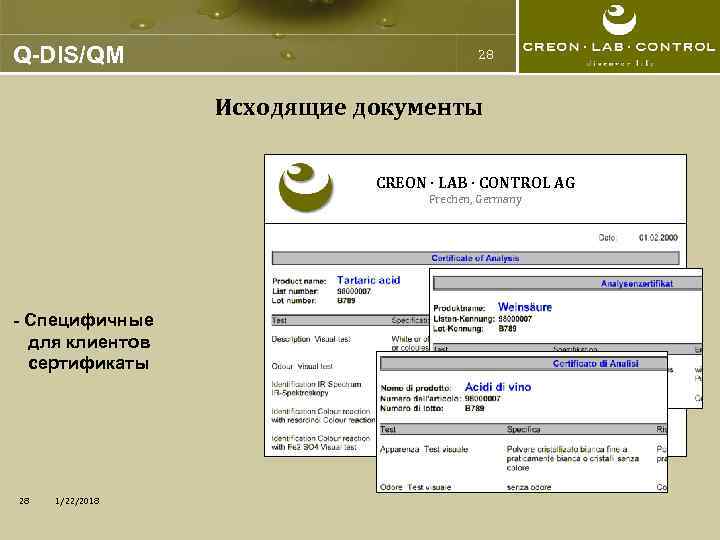This screenshot has width=720, height=540.
Task: Click the 'Analysenzertifikat' title bar
Action: point(568,283)
